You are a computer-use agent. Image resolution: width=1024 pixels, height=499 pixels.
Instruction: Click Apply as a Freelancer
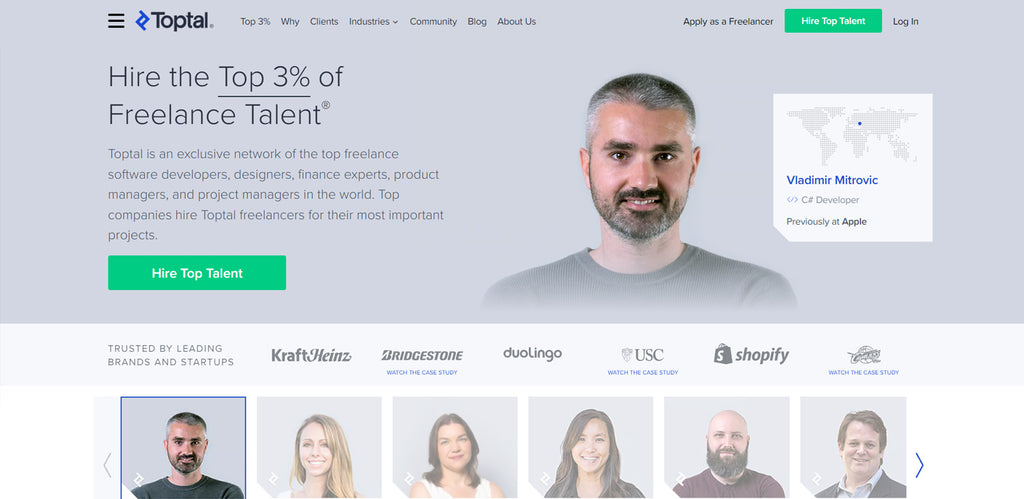pos(728,22)
